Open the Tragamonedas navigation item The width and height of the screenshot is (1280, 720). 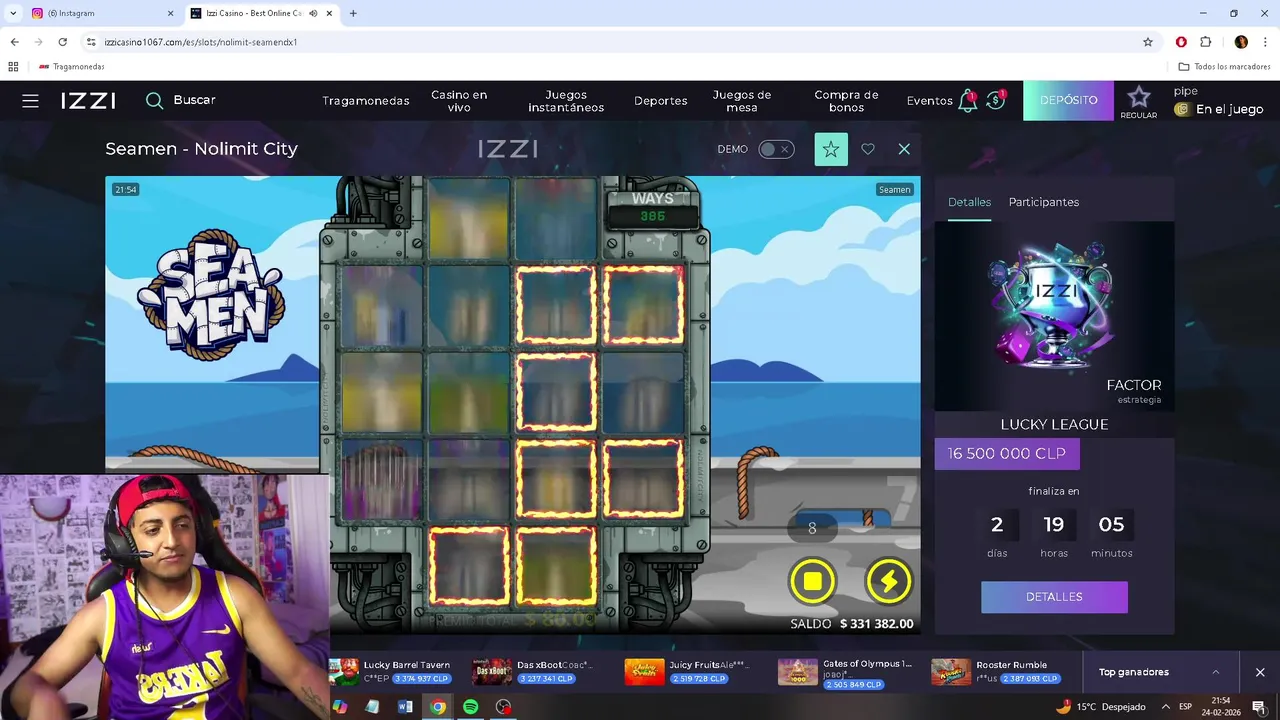coord(366,101)
